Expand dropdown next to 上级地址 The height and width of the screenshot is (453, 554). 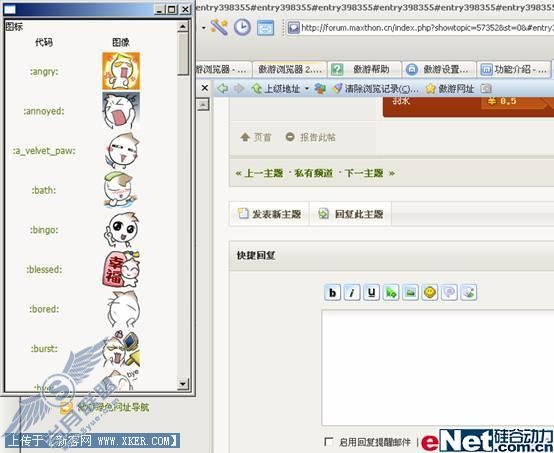coord(307,88)
